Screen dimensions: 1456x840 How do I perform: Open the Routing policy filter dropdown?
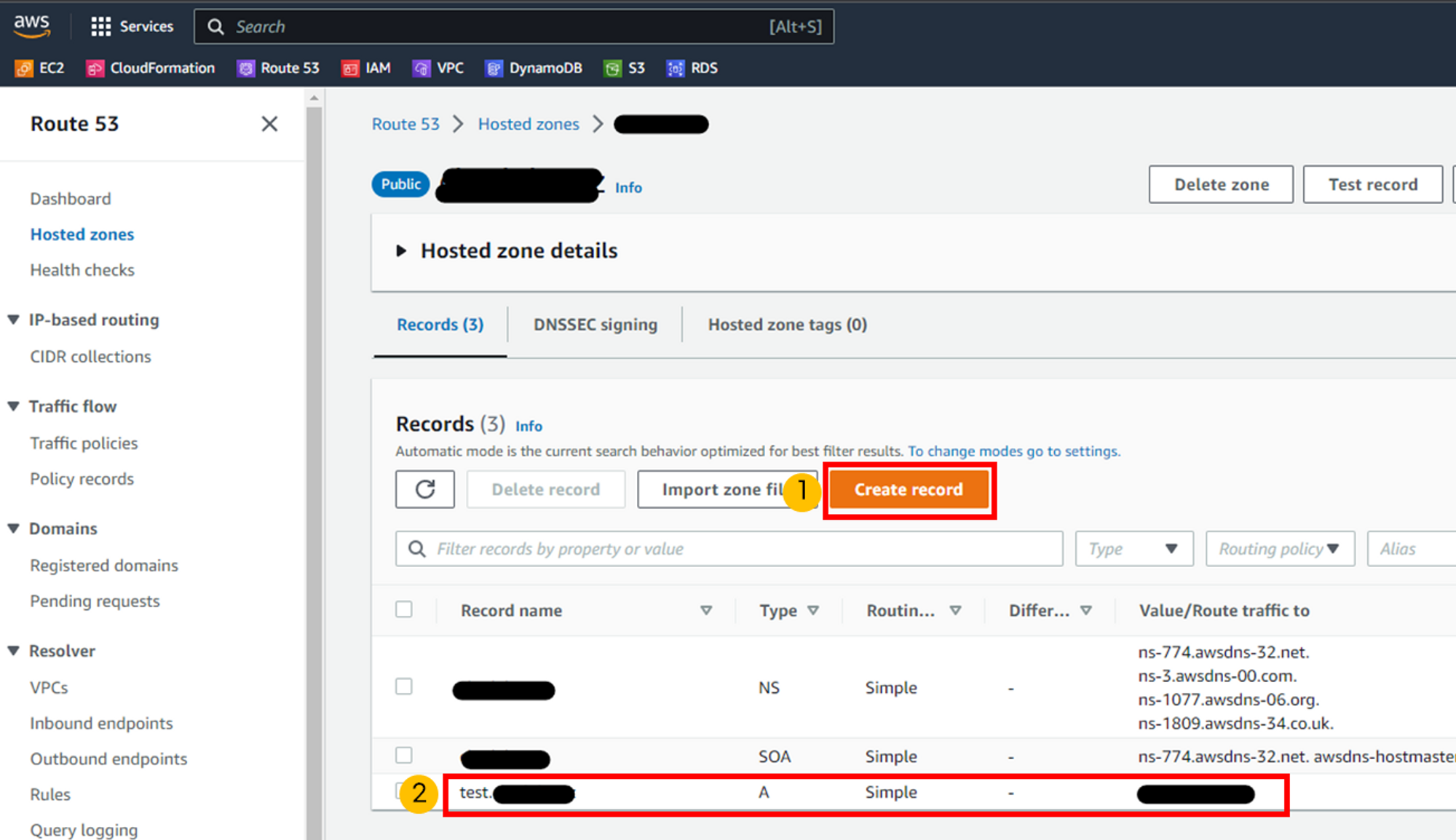(x=1279, y=549)
